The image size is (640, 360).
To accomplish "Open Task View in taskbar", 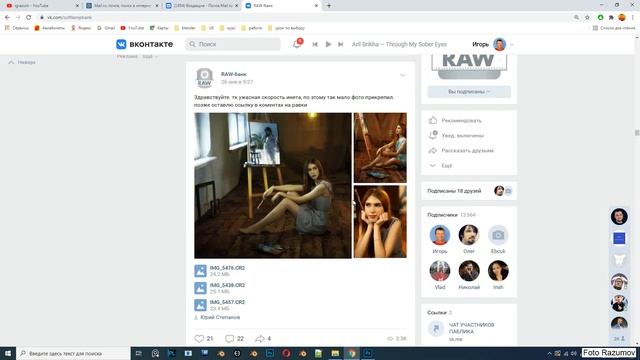I will [139, 353].
